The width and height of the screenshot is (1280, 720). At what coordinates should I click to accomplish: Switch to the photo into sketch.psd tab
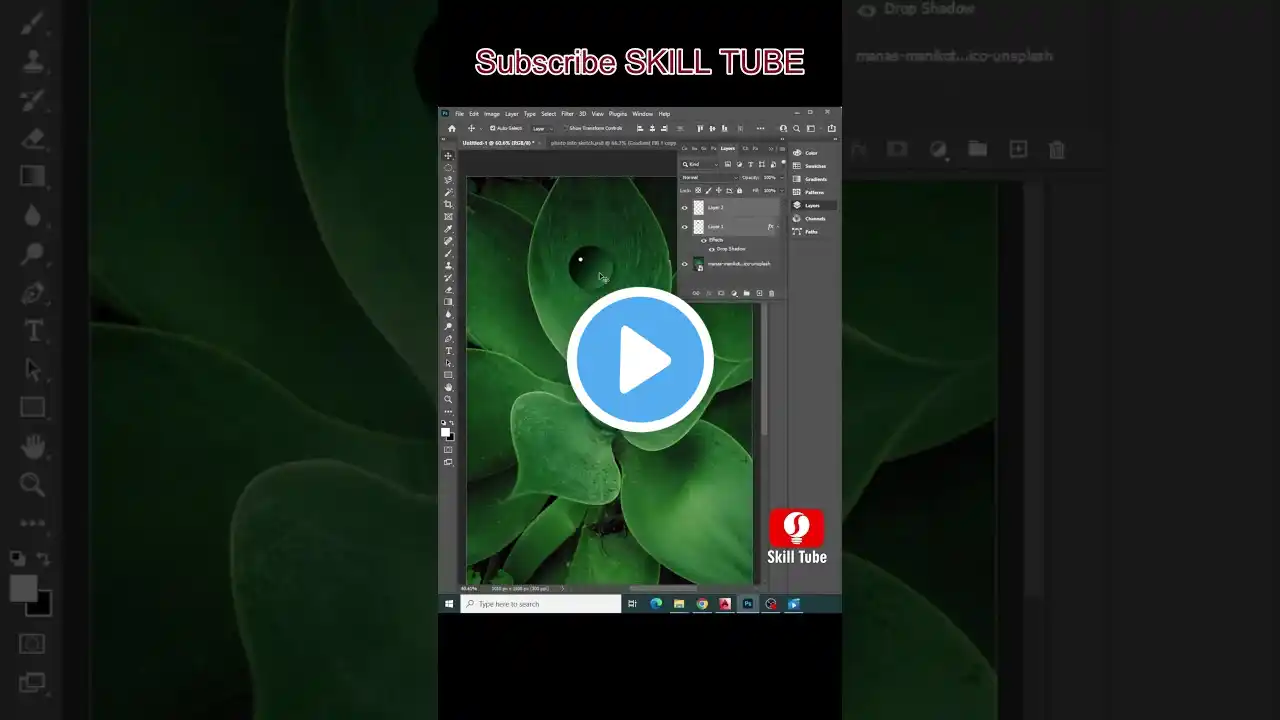point(611,143)
